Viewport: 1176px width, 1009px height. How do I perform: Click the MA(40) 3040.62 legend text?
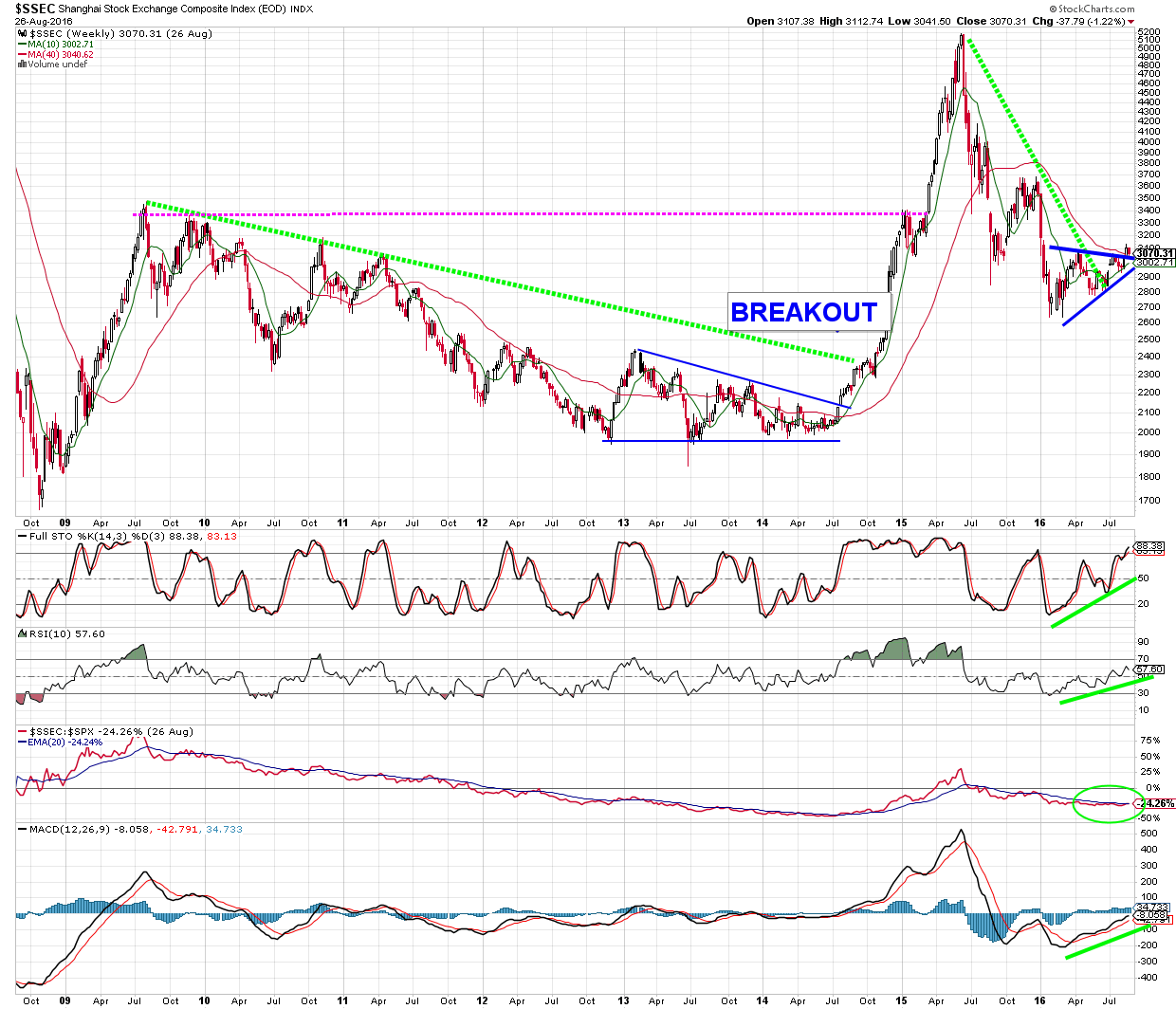point(61,55)
